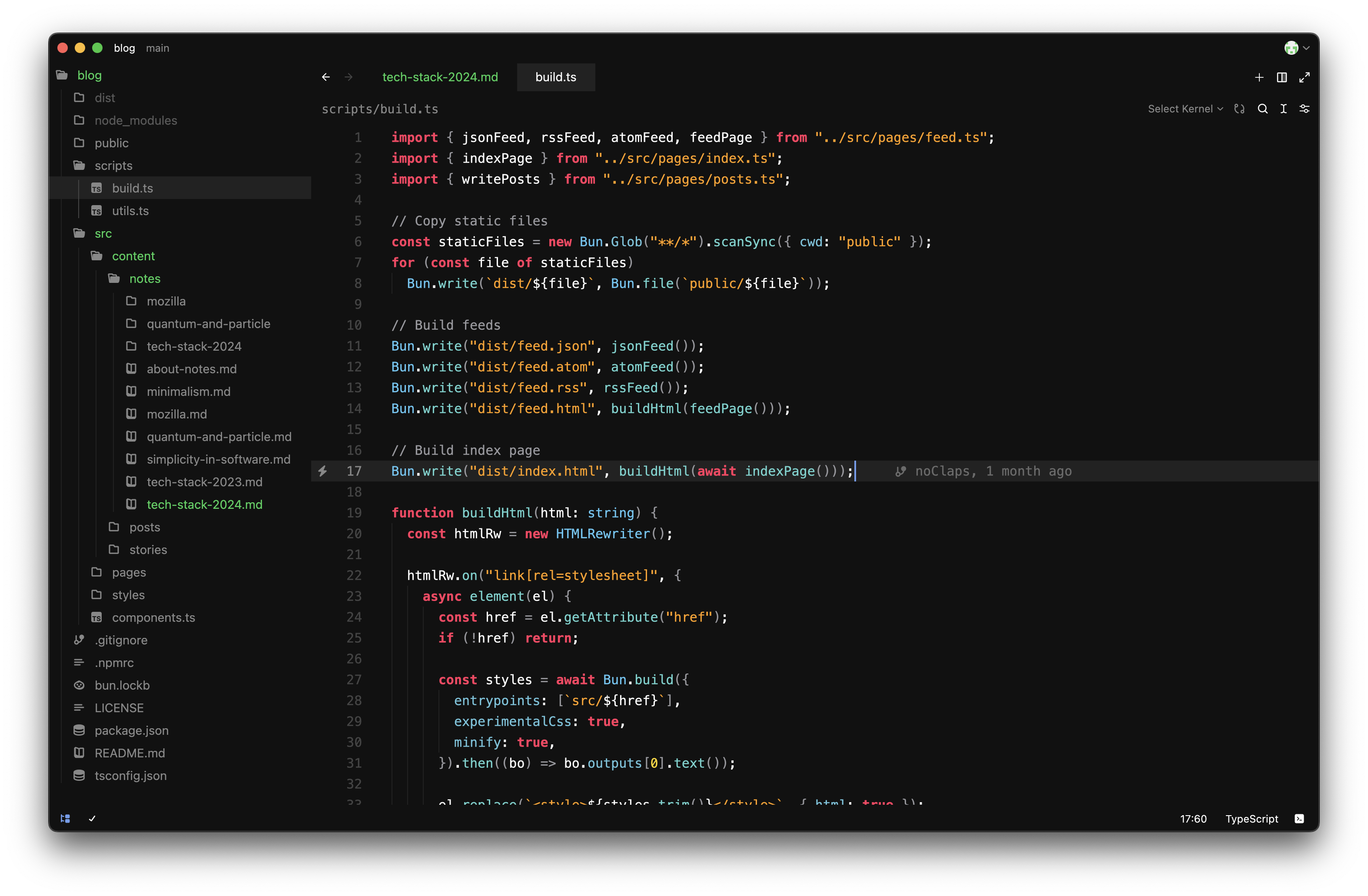Open the avatar menu chevron
The height and width of the screenshot is (896, 1368).
pos(1306,48)
